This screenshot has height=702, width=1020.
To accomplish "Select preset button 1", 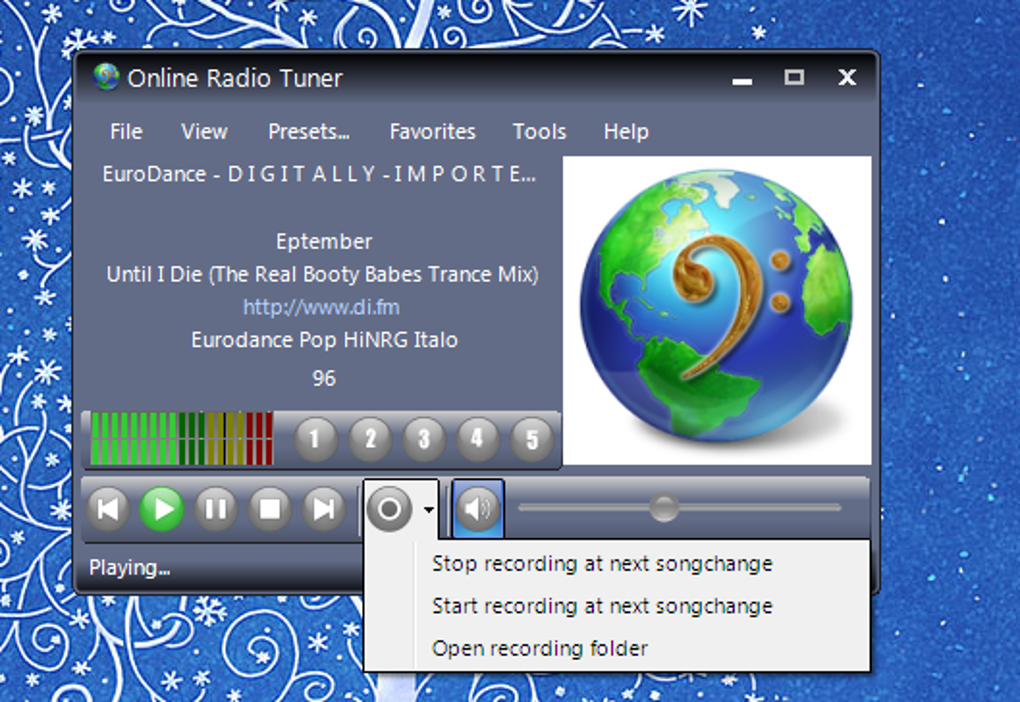I will (x=315, y=439).
